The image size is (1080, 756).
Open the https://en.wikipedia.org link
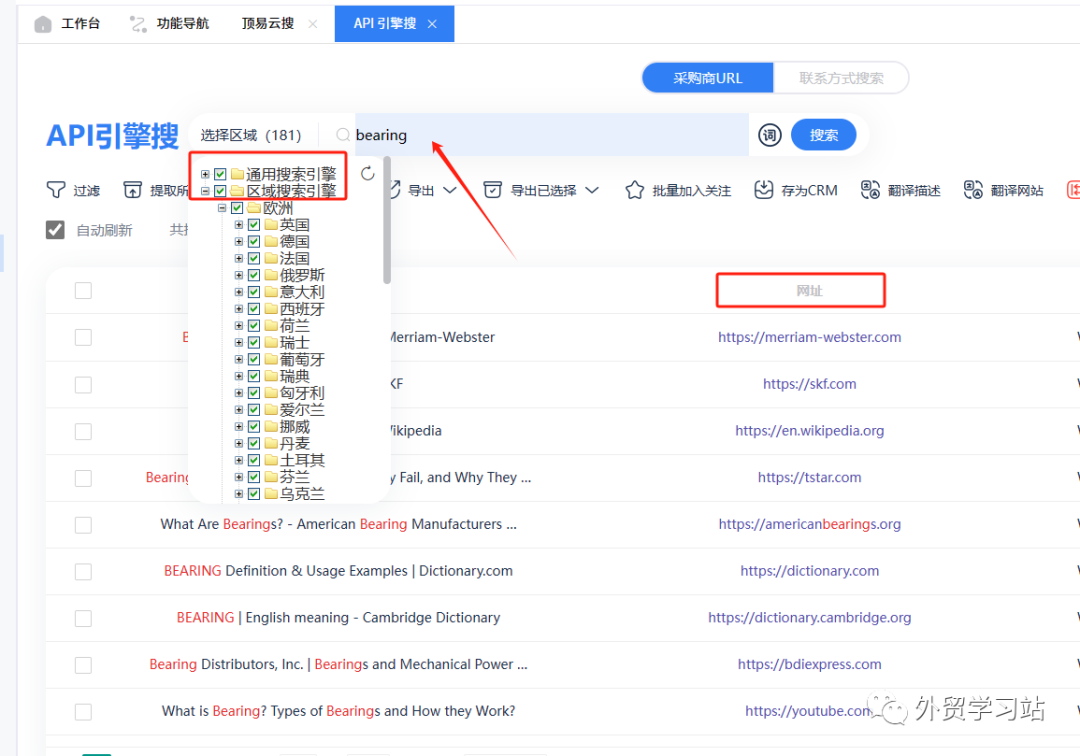(x=809, y=431)
